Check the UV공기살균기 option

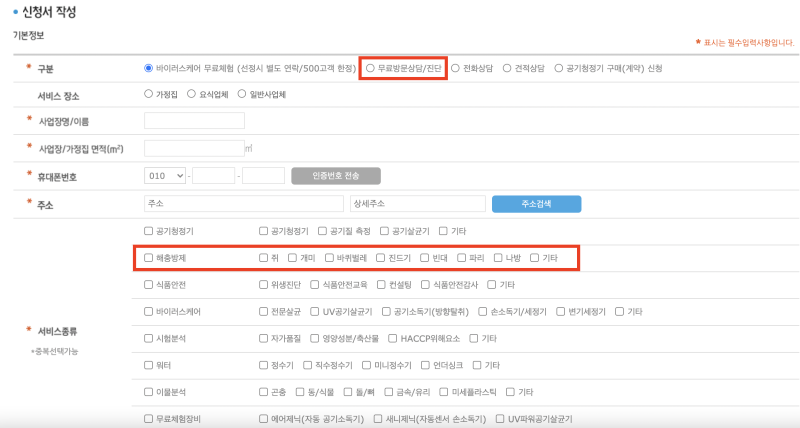(315, 311)
